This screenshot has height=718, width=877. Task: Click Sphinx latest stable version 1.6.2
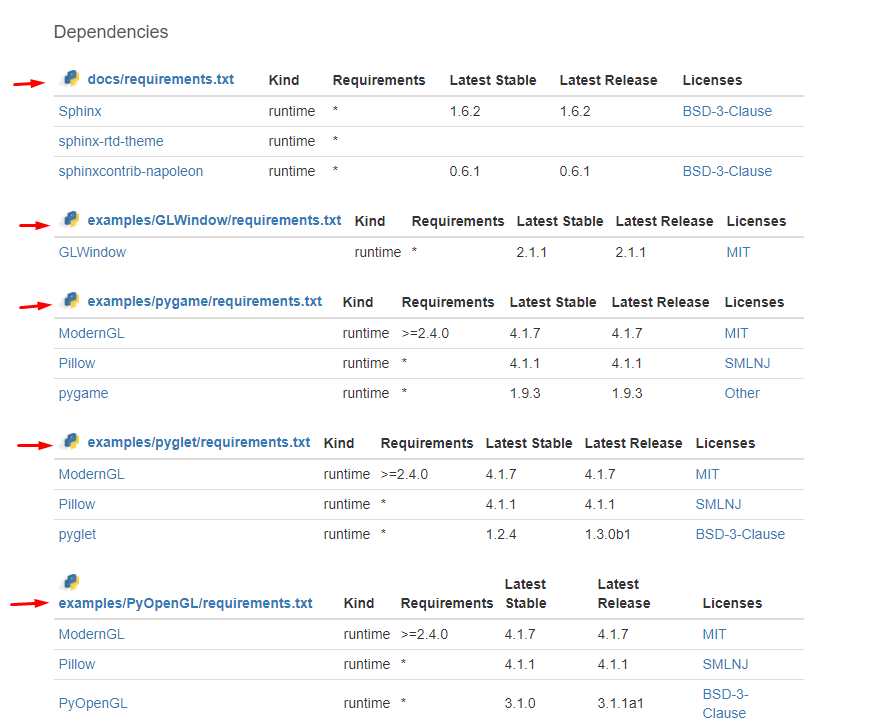tap(465, 111)
